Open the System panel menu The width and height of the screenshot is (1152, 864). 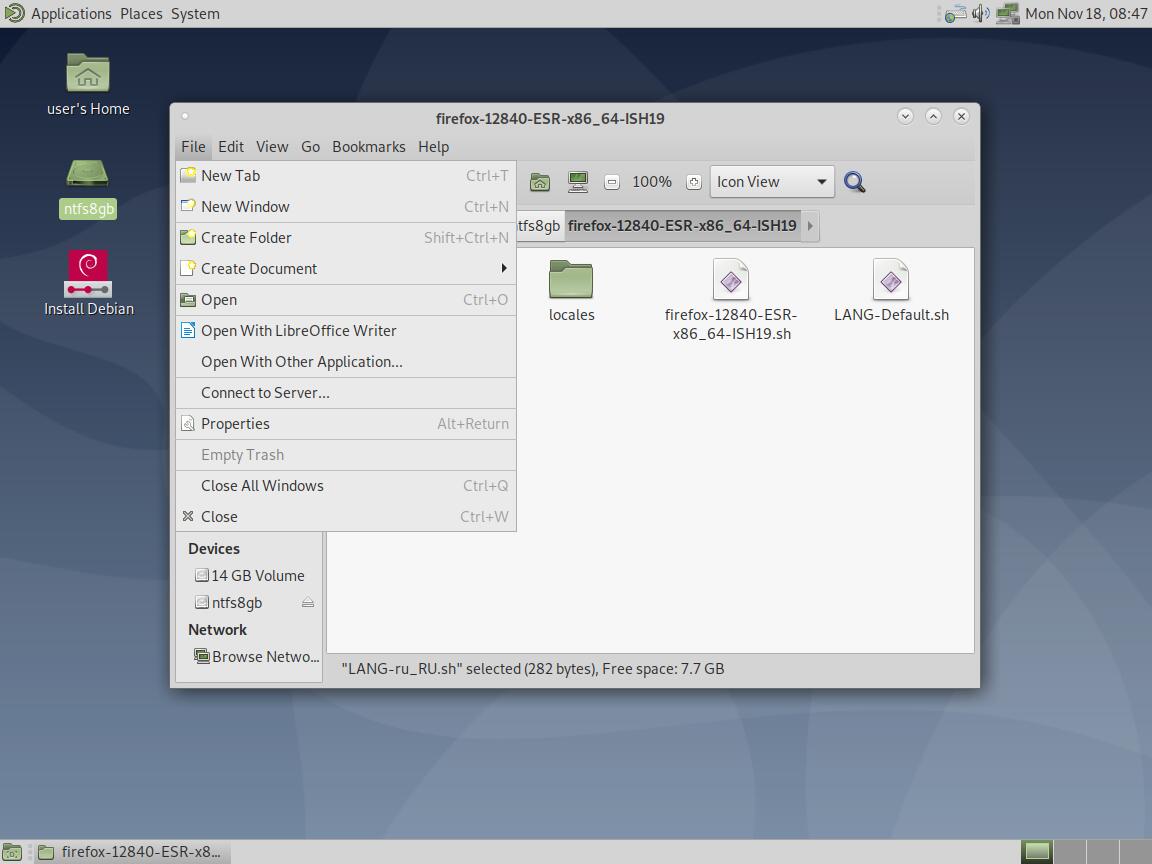point(195,13)
